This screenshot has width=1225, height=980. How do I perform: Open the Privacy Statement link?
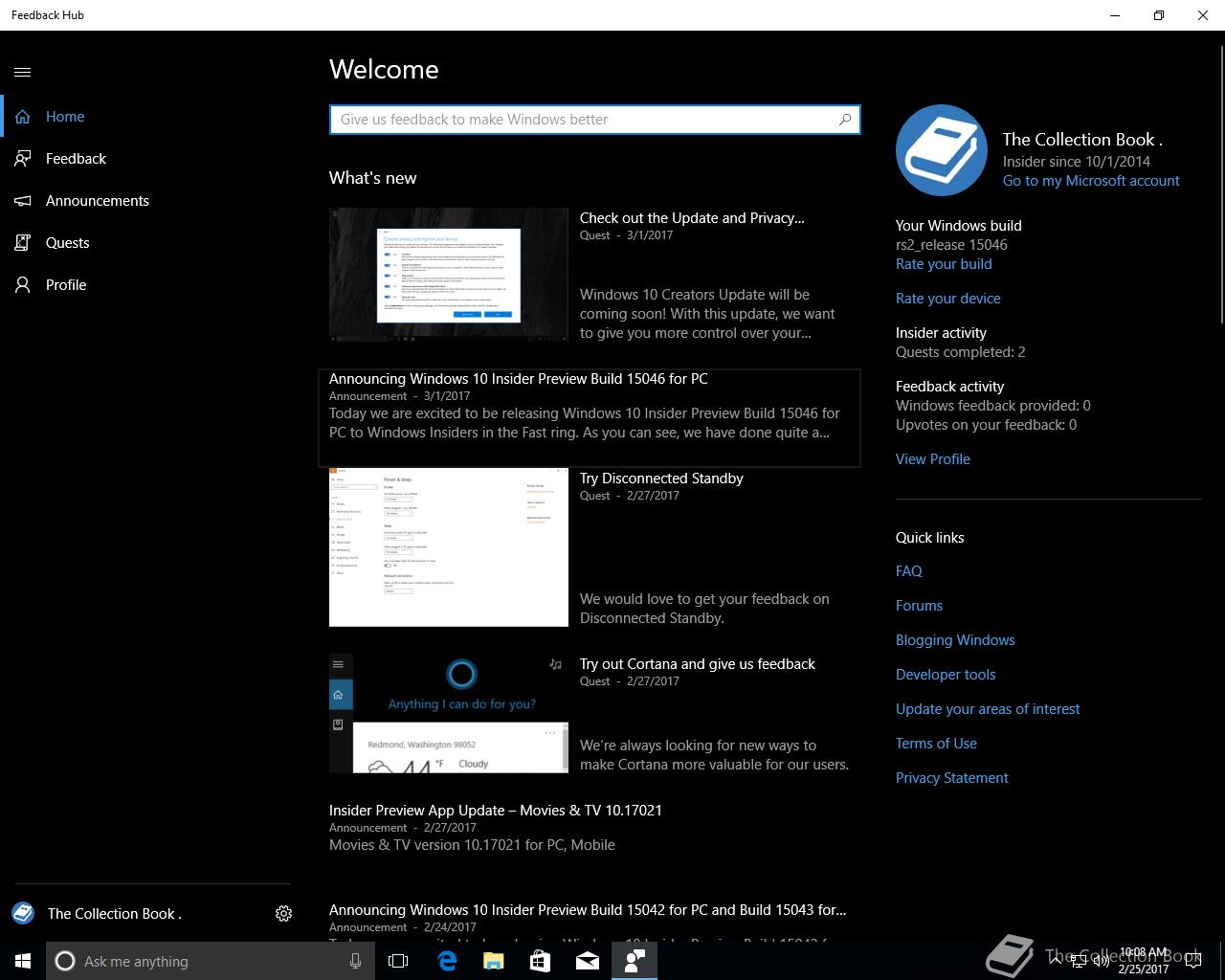tap(952, 778)
